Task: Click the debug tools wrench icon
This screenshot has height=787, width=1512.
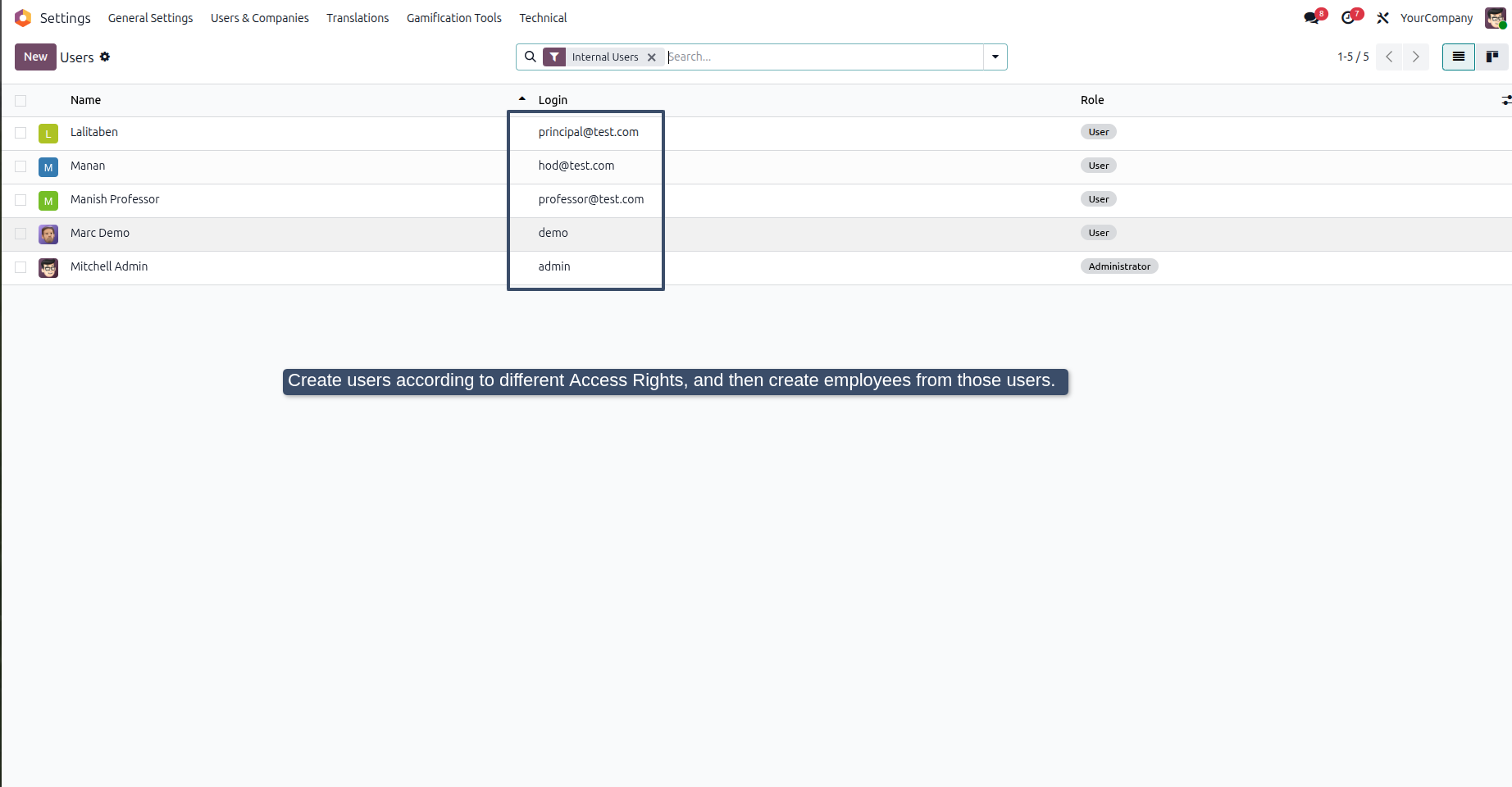Action: pyautogui.click(x=1382, y=18)
